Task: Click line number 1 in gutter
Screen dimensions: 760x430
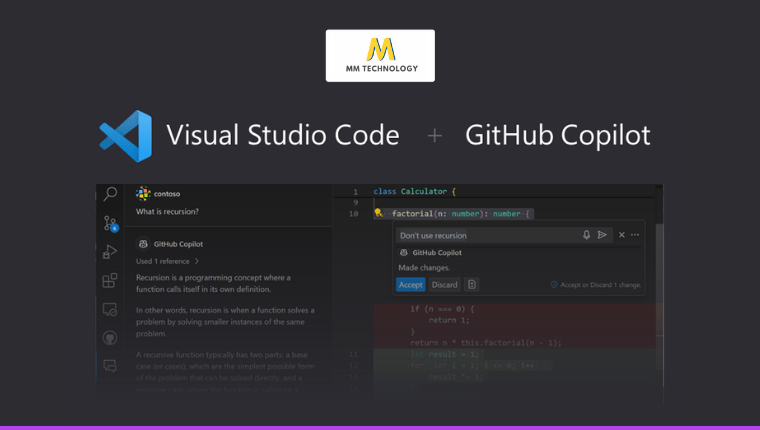Action: pyautogui.click(x=355, y=192)
